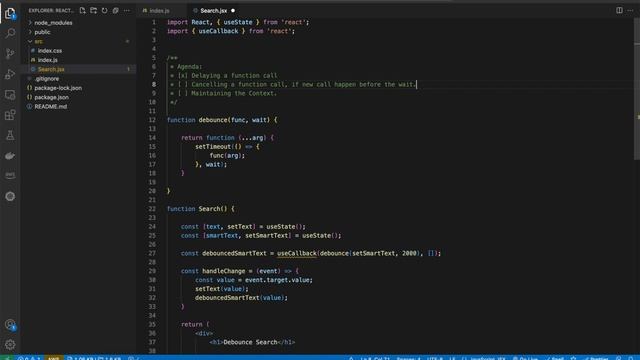The width and height of the screenshot is (640, 360).
Task: Switch to the Search.jsx tab
Action: click(213, 11)
